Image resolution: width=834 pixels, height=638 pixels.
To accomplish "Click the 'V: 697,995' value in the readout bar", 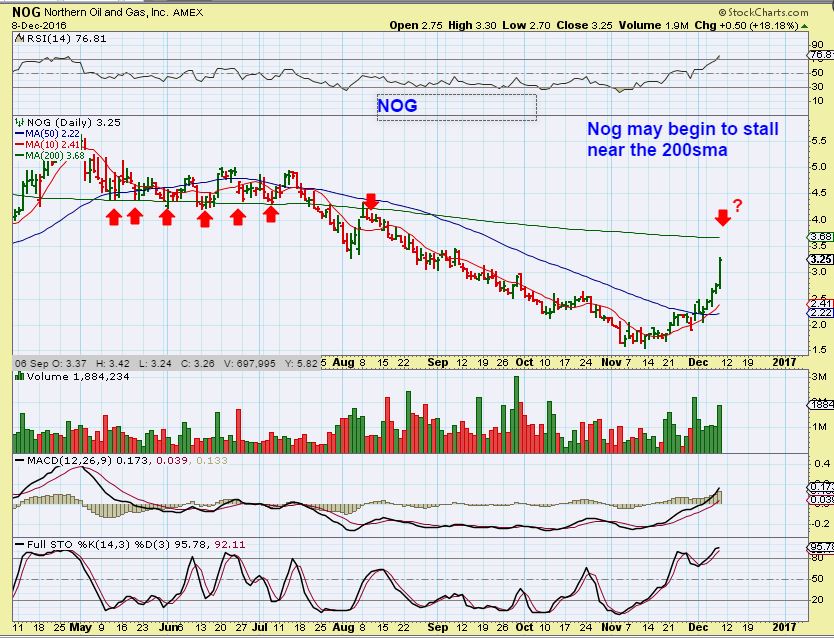I will (x=249, y=364).
